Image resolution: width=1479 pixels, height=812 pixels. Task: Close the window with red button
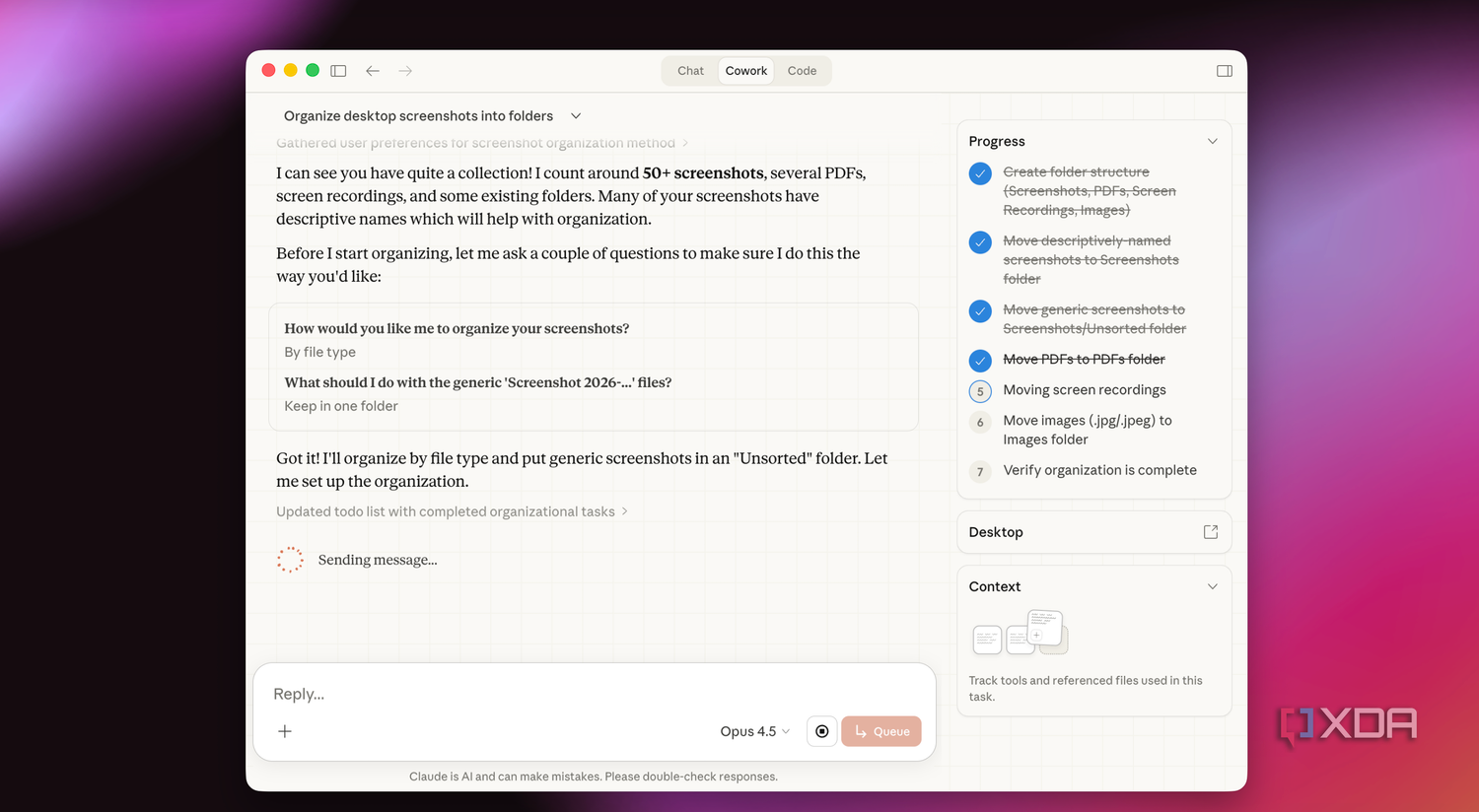(x=268, y=70)
